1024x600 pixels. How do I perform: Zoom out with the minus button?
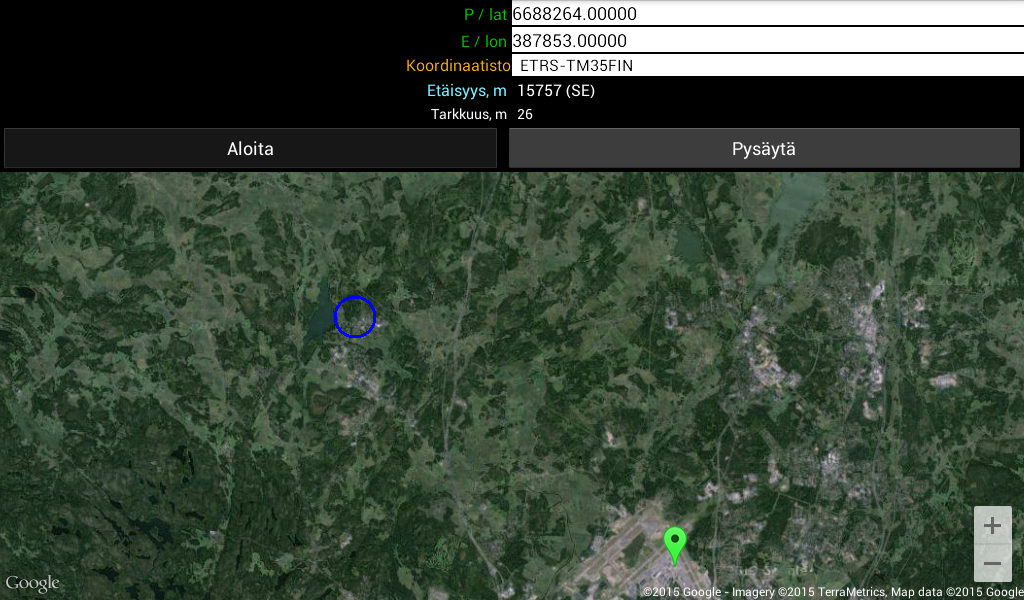click(993, 563)
